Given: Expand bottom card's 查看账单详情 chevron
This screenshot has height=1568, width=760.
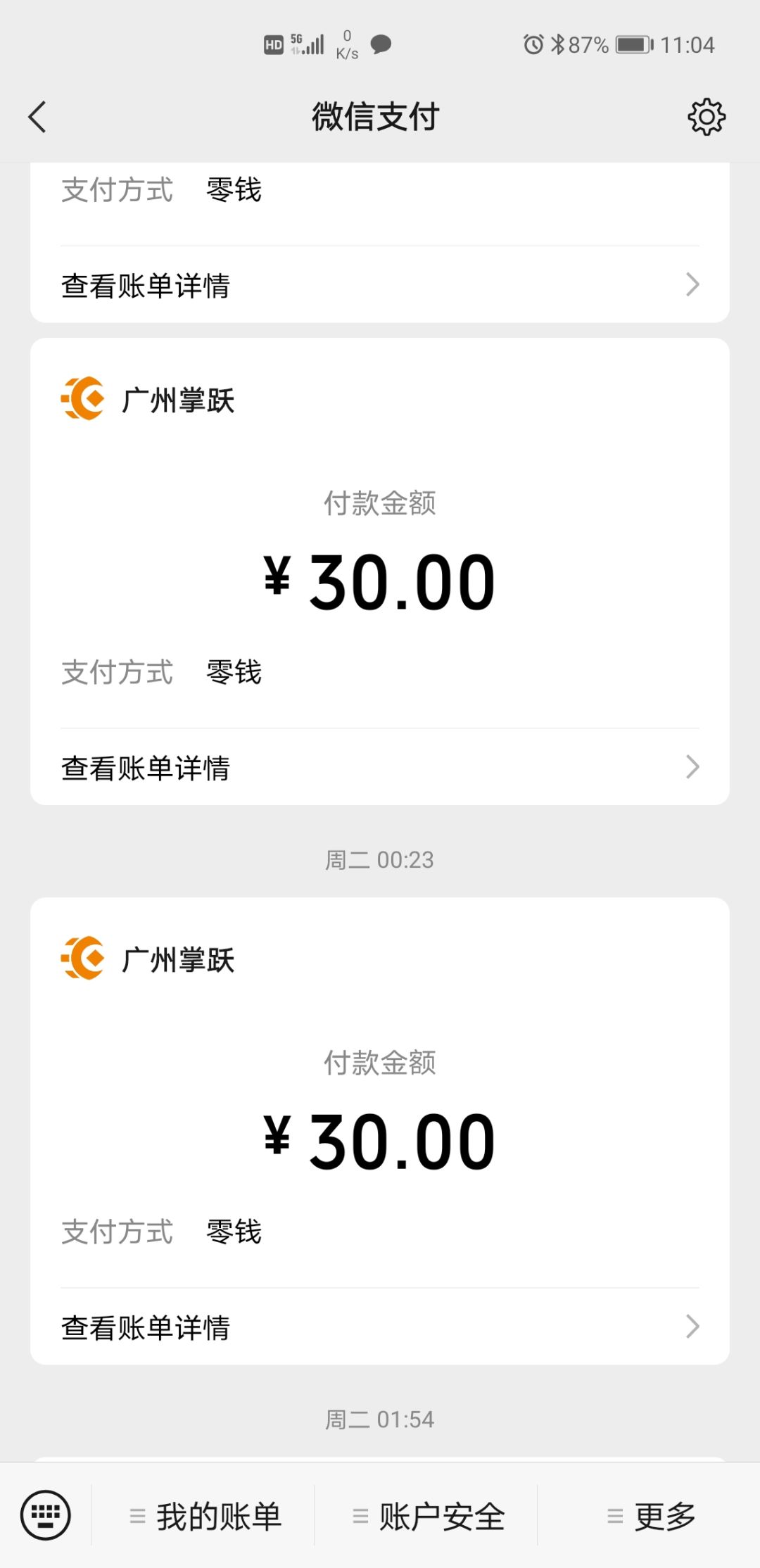Looking at the screenshot, I should [692, 1327].
